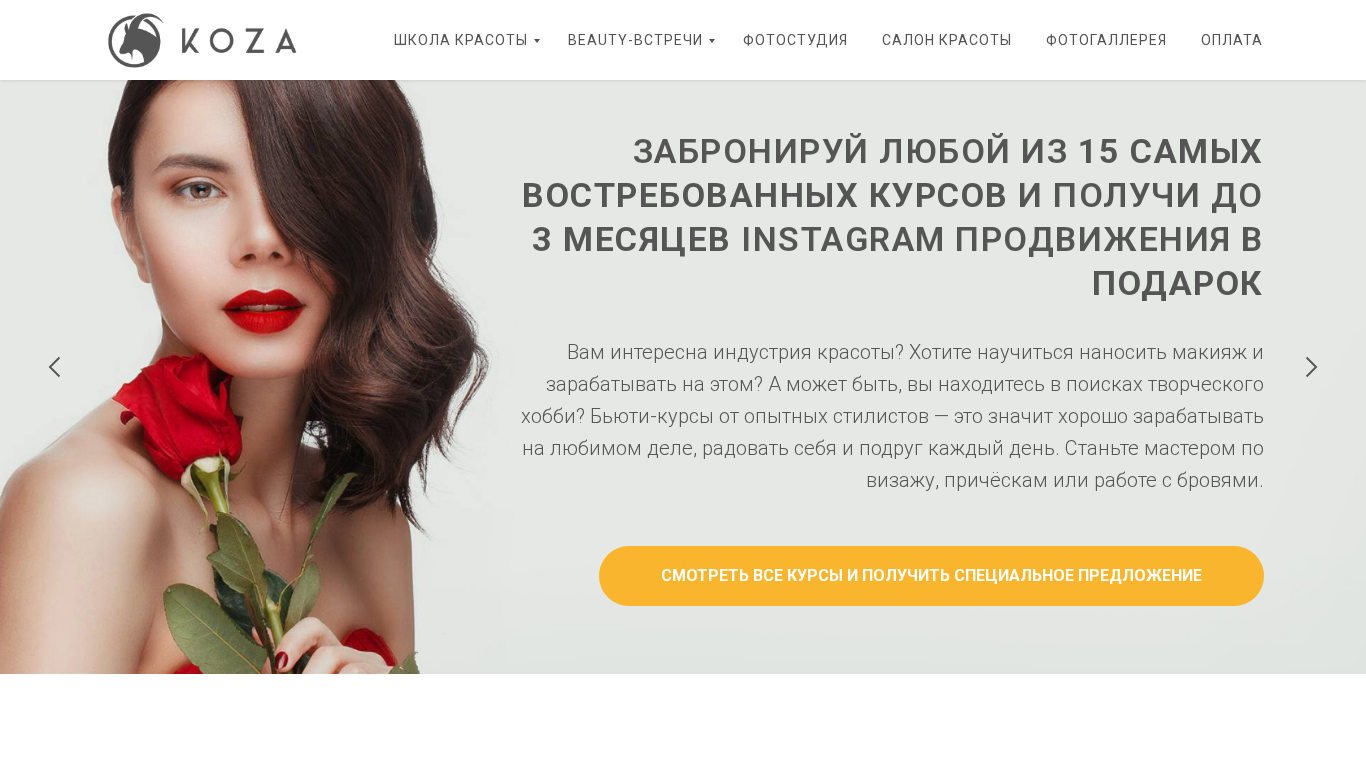Viewport: 1366px width, 768px height.
Task: Click the woman with rose slider image
Action: 250,377
